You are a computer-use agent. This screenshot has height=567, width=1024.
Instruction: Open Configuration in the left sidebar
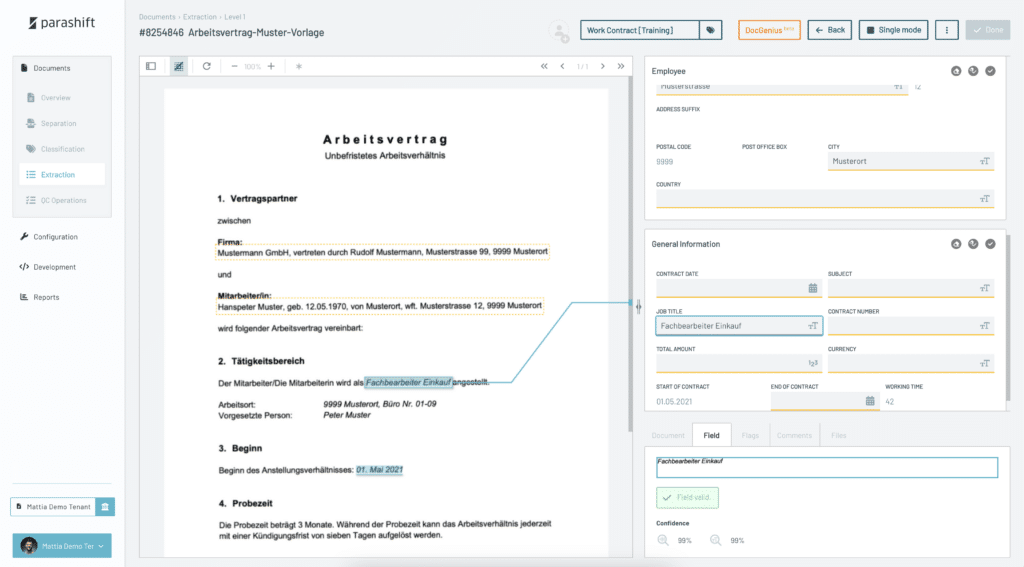click(x=55, y=237)
